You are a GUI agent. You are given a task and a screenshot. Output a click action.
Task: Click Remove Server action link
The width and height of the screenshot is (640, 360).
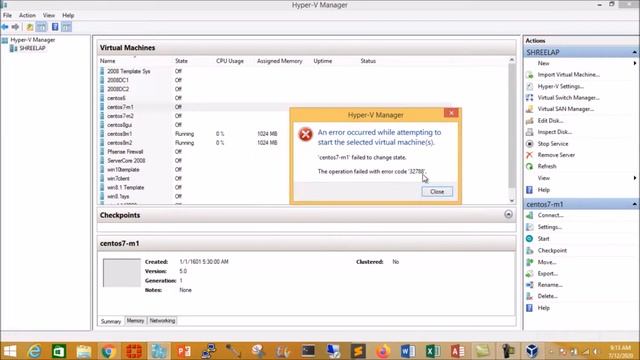click(556, 155)
